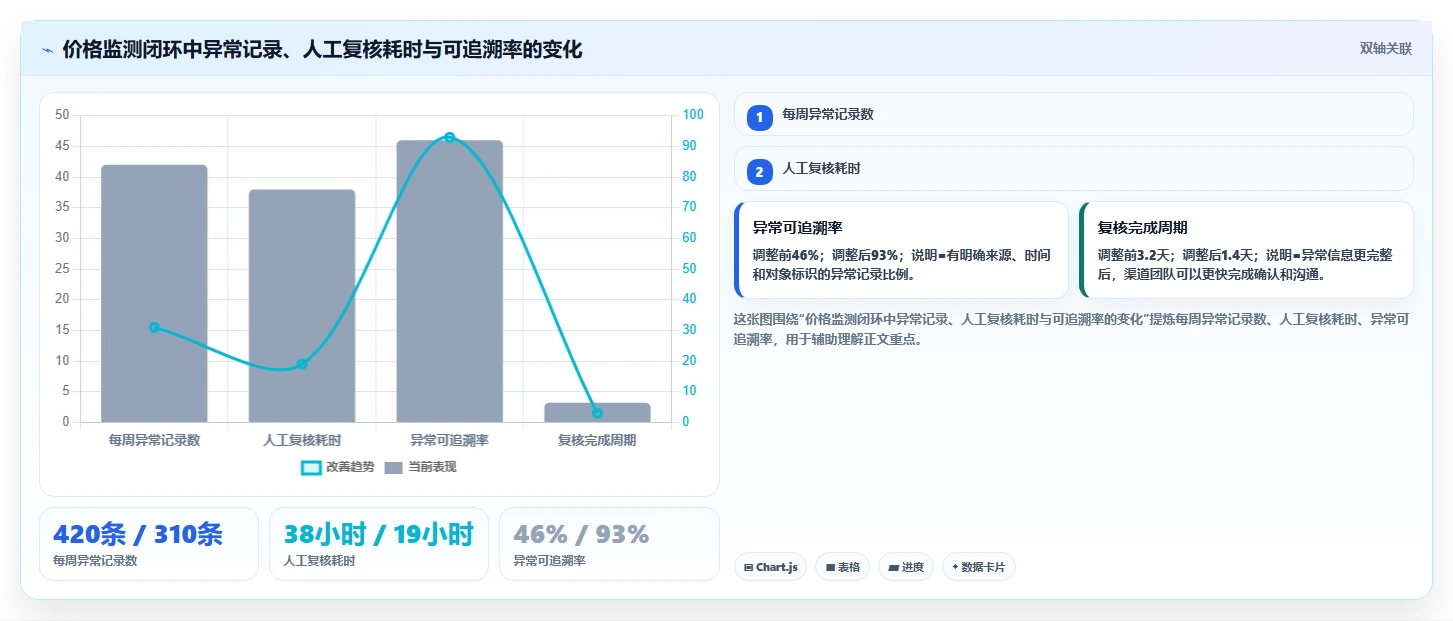The height and width of the screenshot is (621, 1453).
Task: Click the Chart.js tag
Action: [770, 567]
